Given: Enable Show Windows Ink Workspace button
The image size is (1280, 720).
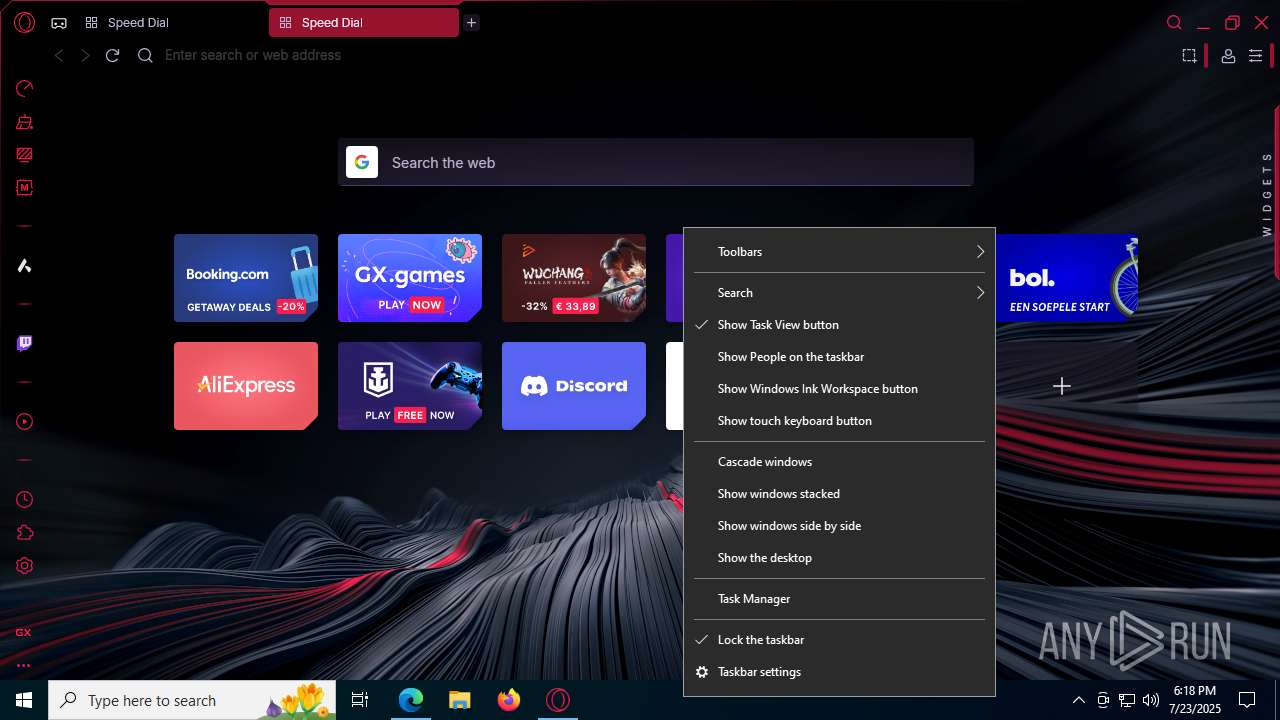Looking at the screenshot, I should (x=839, y=389).
